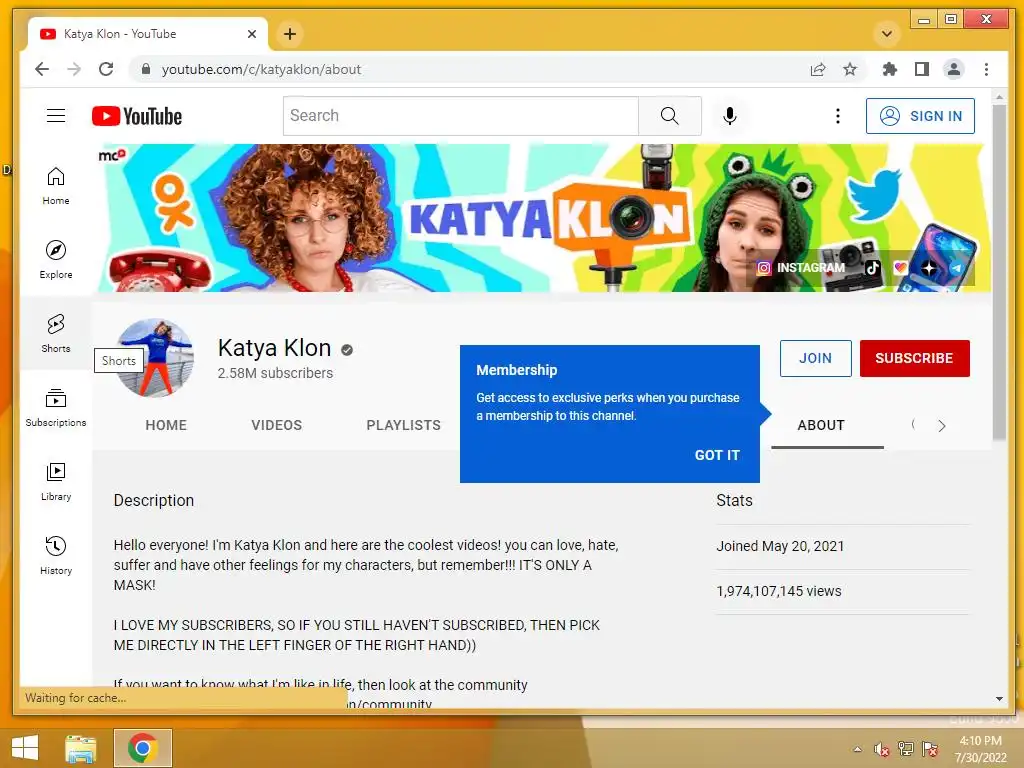Click Katya Klon channel avatar
1024x768 pixels.
coord(155,358)
